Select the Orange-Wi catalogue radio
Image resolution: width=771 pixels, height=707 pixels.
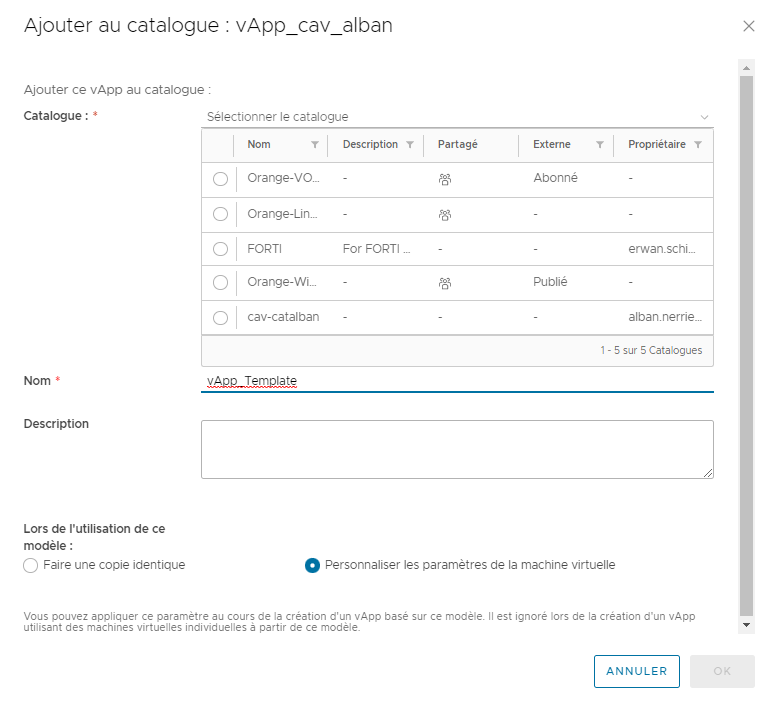click(220, 283)
